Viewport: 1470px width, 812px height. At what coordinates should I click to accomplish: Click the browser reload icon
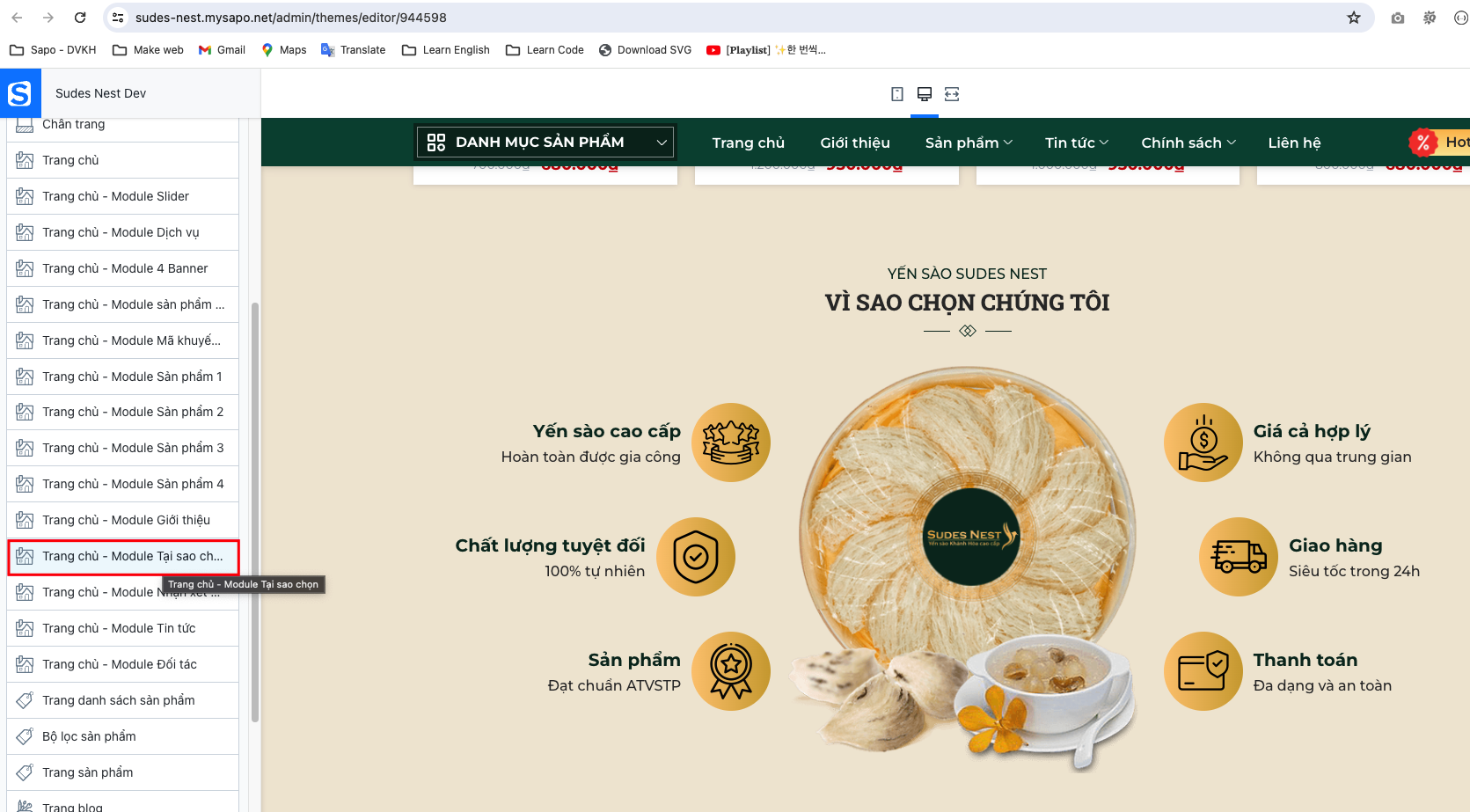(80, 18)
